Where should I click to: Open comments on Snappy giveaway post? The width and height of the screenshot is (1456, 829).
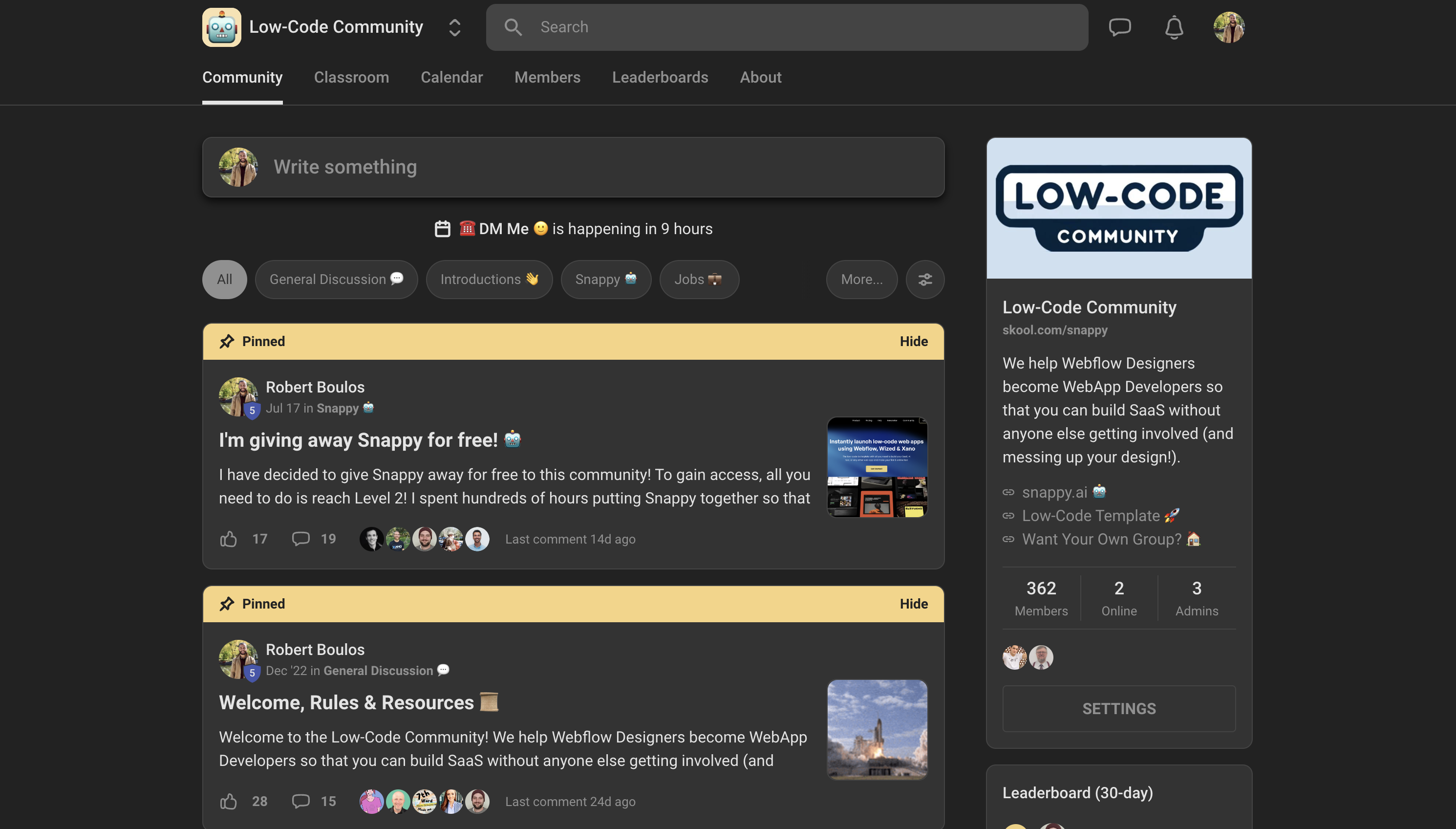301,539
